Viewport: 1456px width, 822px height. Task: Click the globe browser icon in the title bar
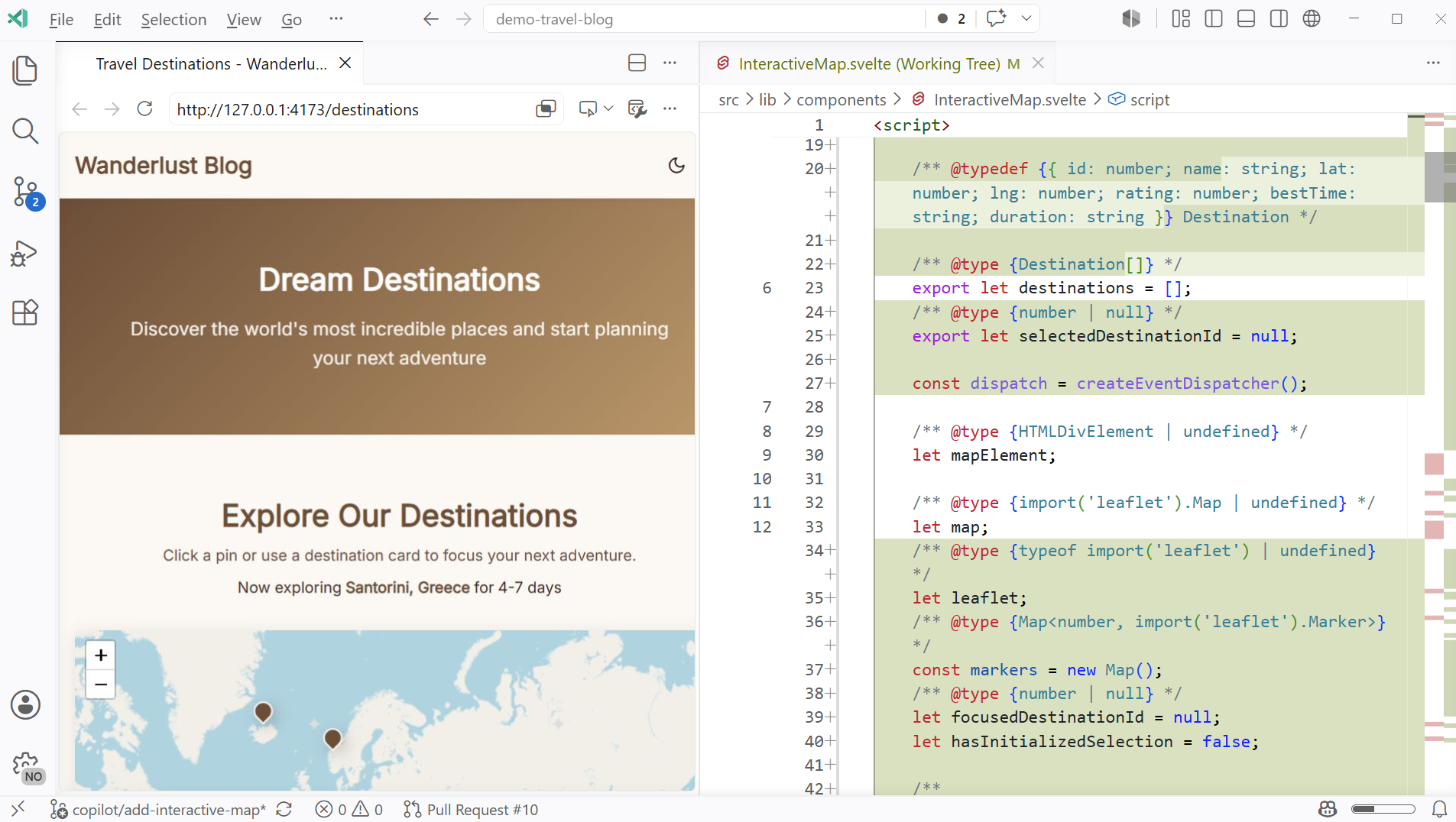coord(1312,18)
